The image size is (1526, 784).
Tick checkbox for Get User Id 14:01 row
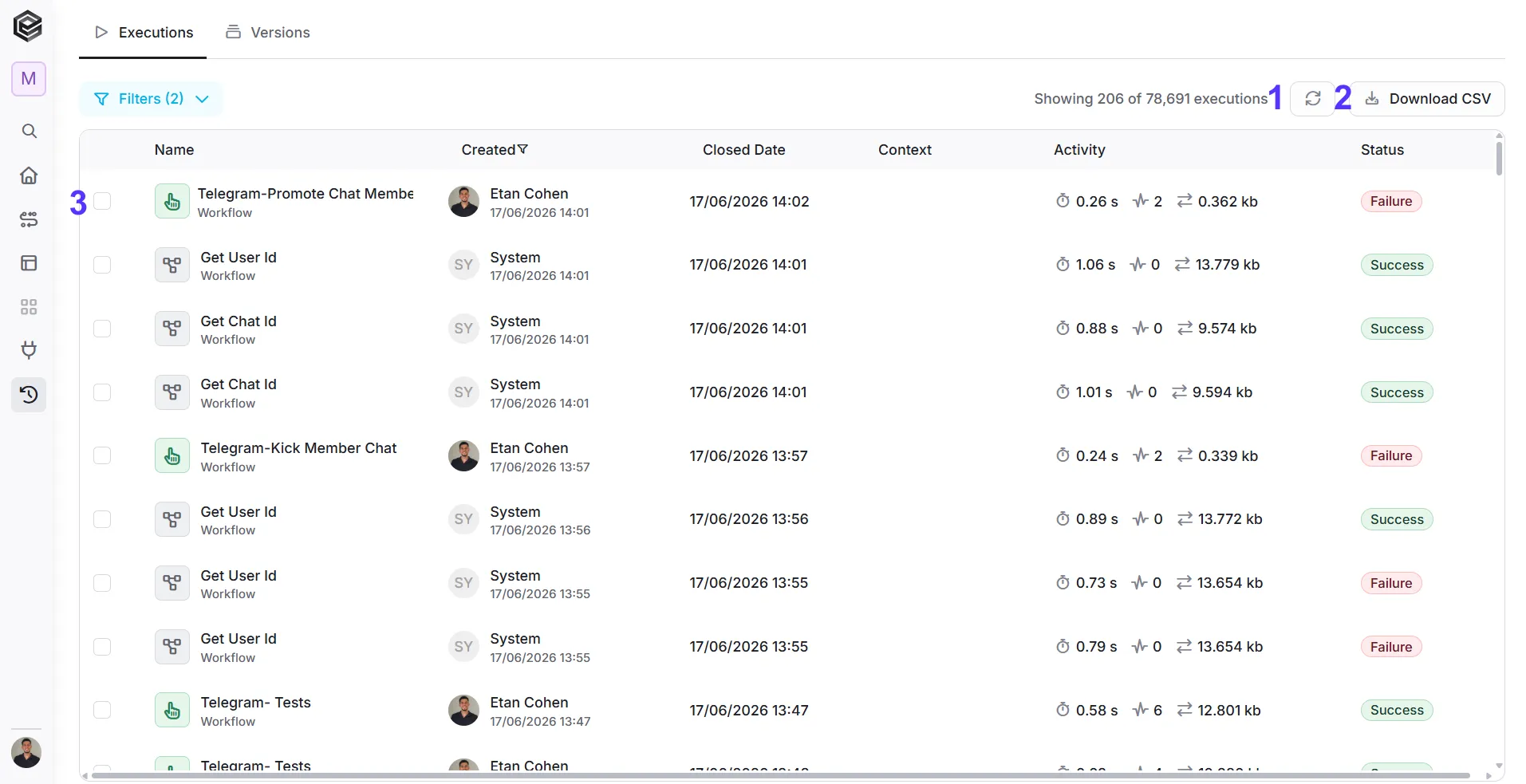102,265
